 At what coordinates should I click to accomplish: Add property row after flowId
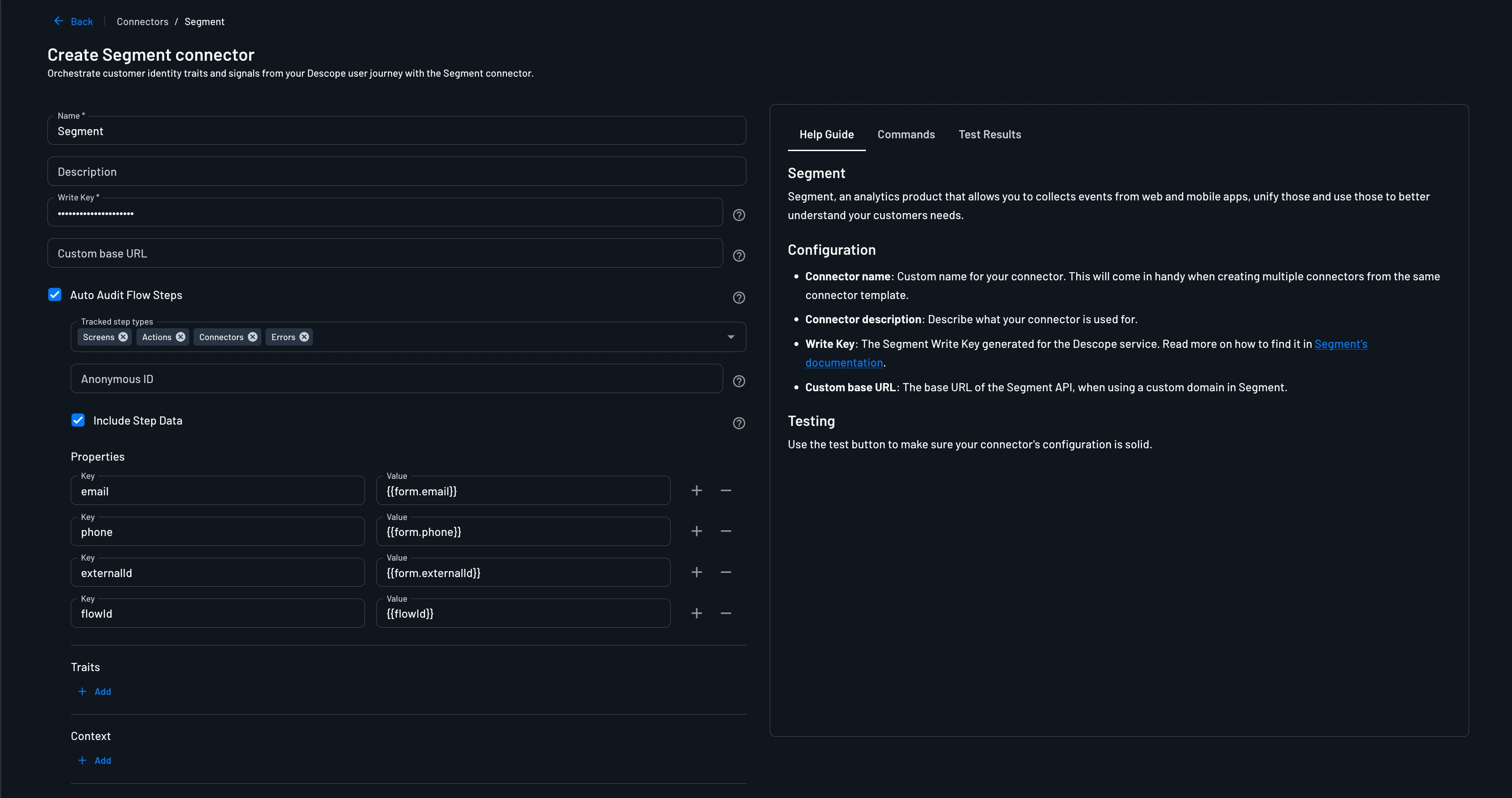point(697,613)
